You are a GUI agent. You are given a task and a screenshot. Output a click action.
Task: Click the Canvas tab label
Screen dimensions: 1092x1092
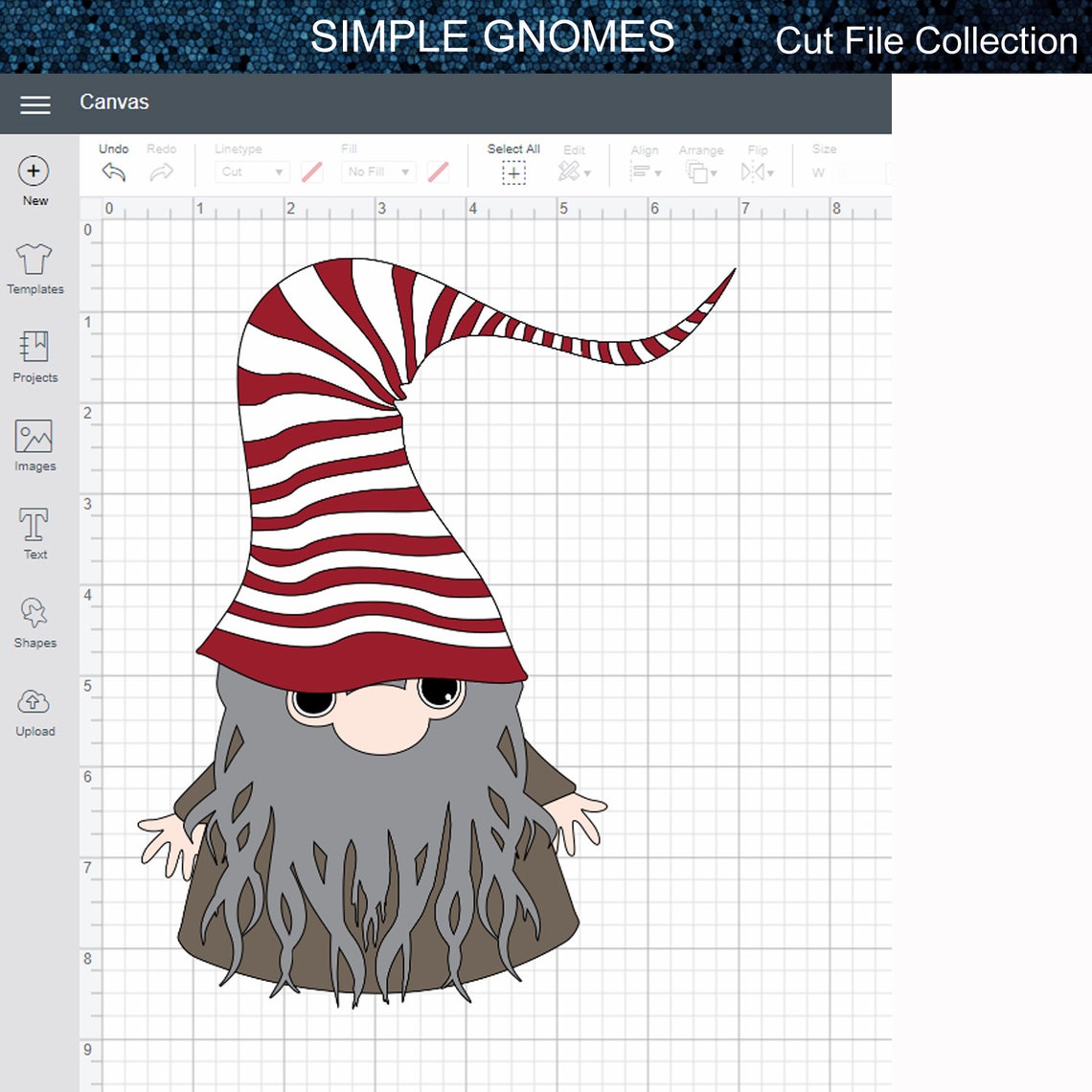click(x=114, y=102)
